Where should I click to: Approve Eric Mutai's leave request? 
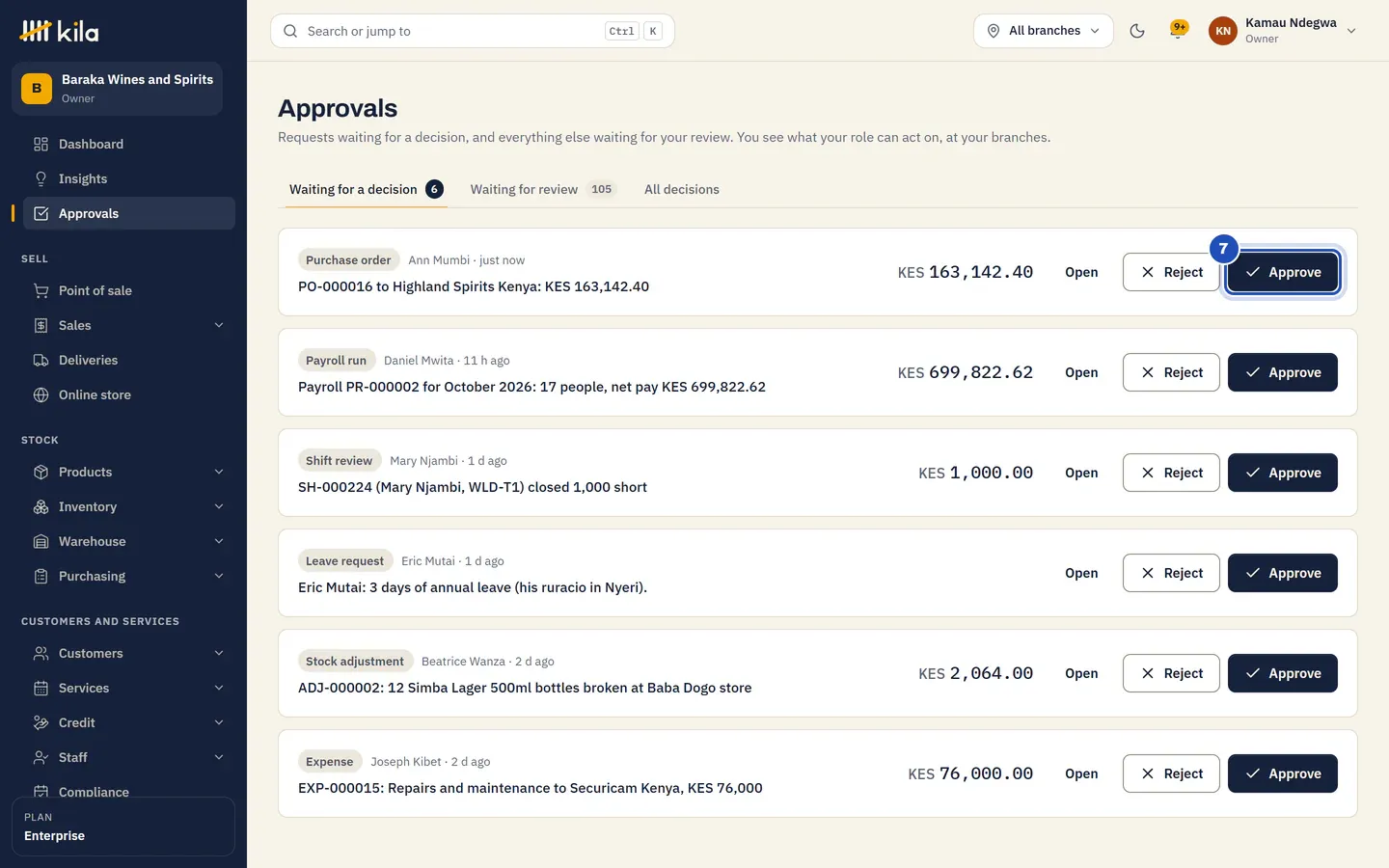1283,573
